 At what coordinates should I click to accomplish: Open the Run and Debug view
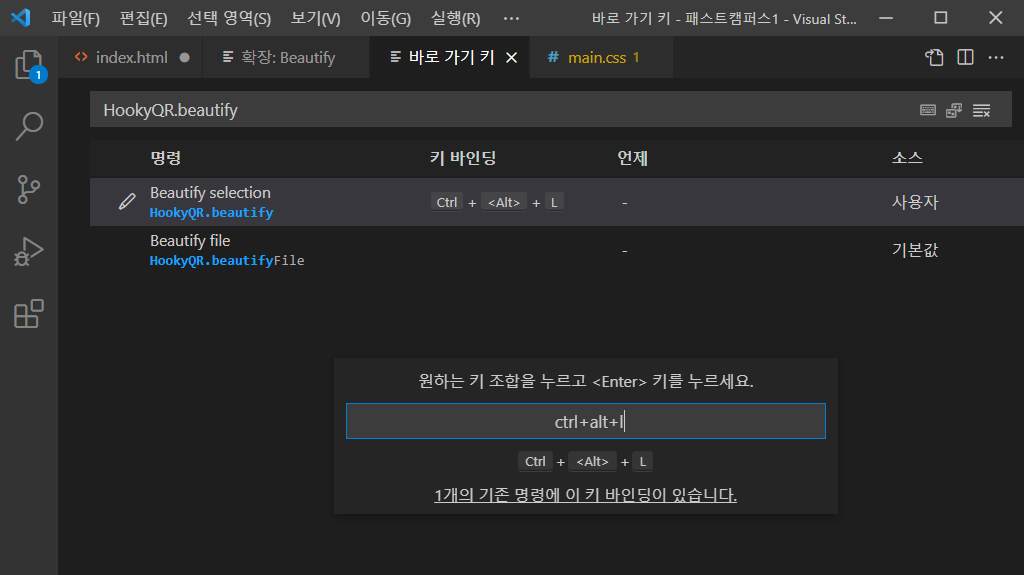29,252
